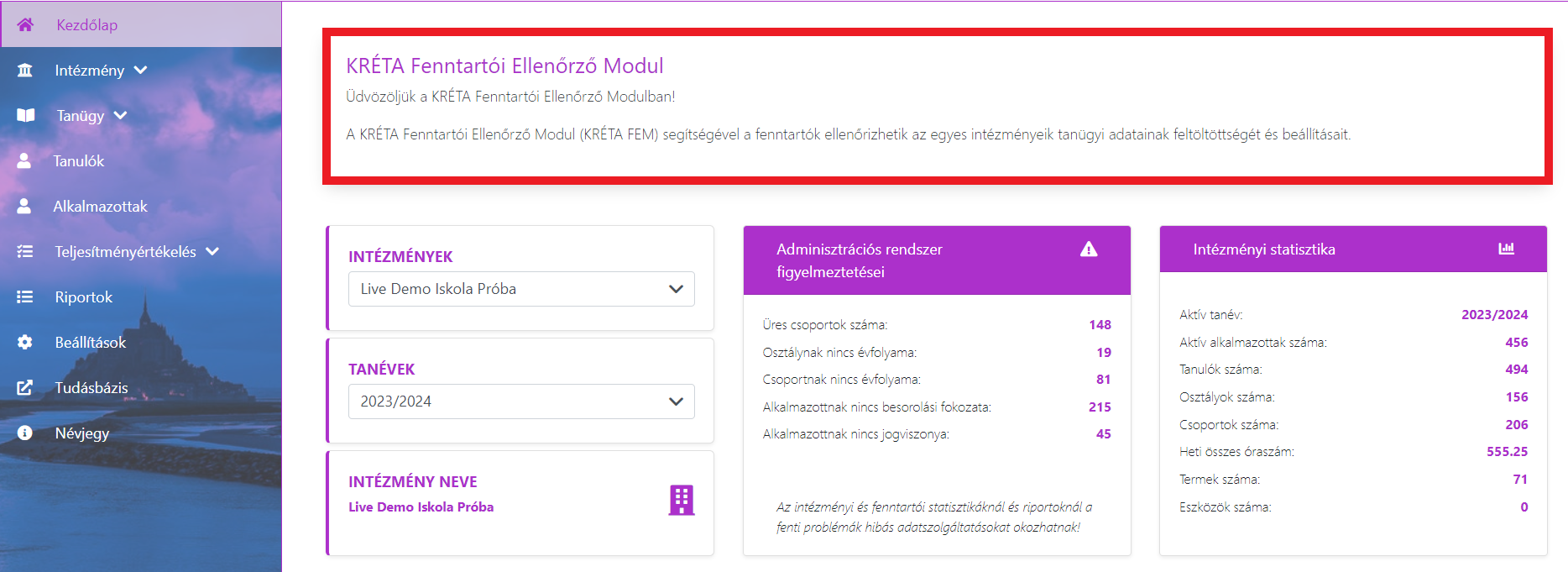The height and width of the screenshot is (572, 1568).
Task: Expand the Tanügy submenu chevron
Action: pyautogui.click(x=120, y=115)
